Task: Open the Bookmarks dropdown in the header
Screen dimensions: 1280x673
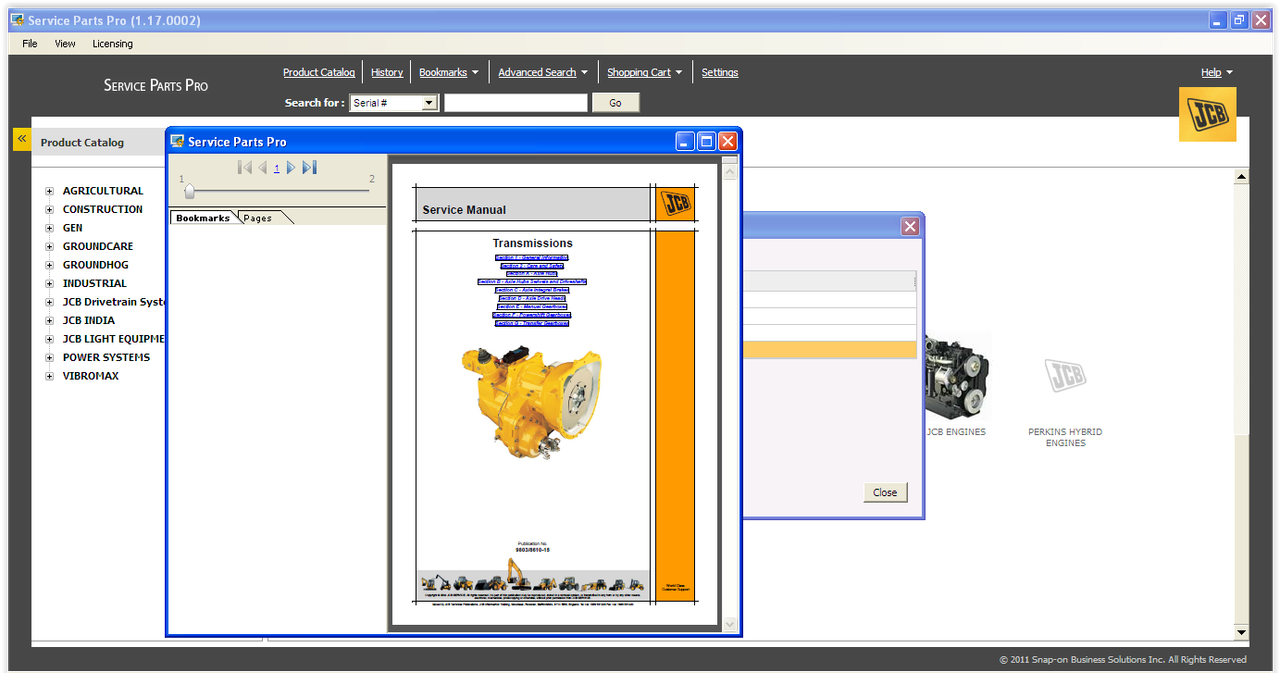Action: coord(449,72)
